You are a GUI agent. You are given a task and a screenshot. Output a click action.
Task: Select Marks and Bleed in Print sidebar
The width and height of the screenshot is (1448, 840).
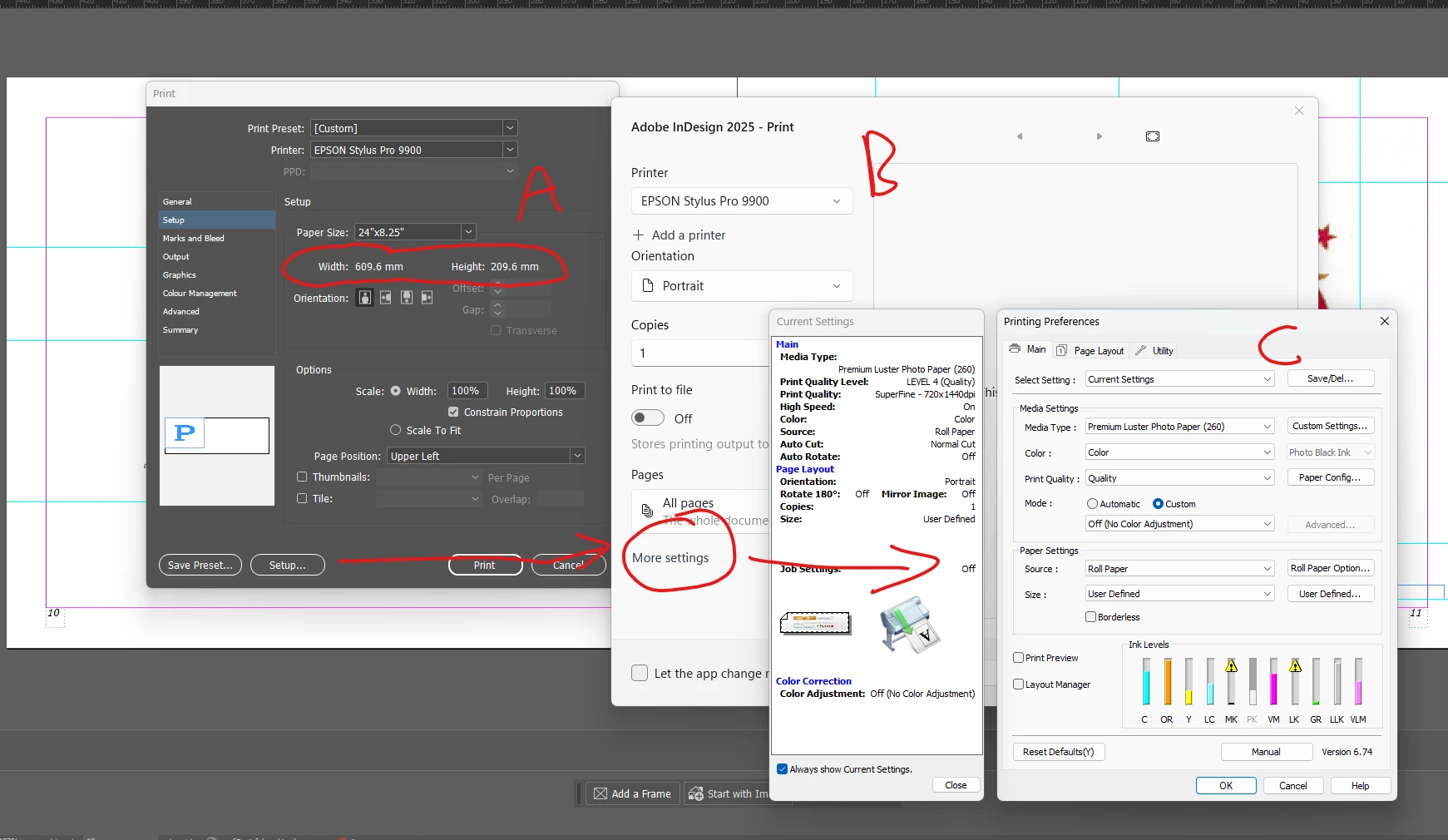pyautogui.click(x=217, y=238)
